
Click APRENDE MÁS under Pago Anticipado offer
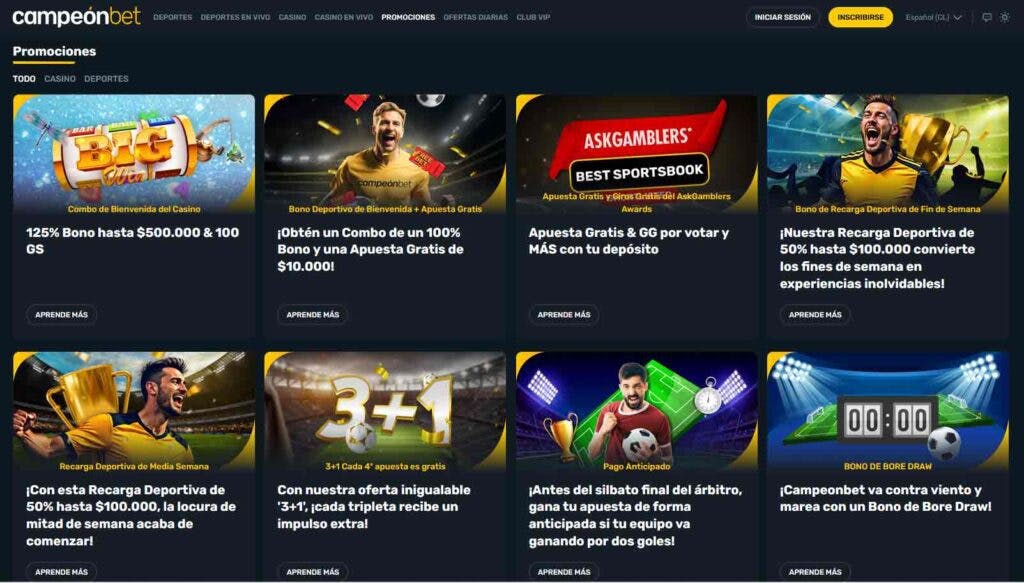[x=564, y=571]
